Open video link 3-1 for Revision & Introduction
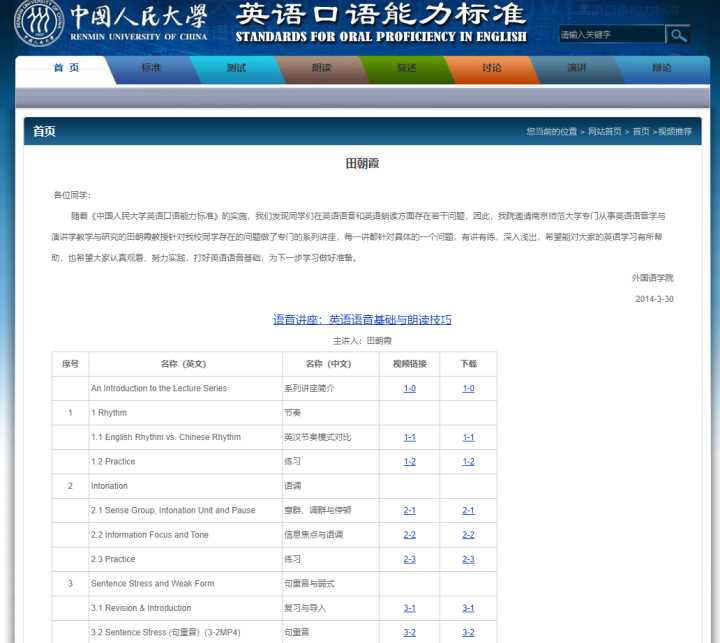This screenshot has height=643, width=720. [x=410, y=608]
